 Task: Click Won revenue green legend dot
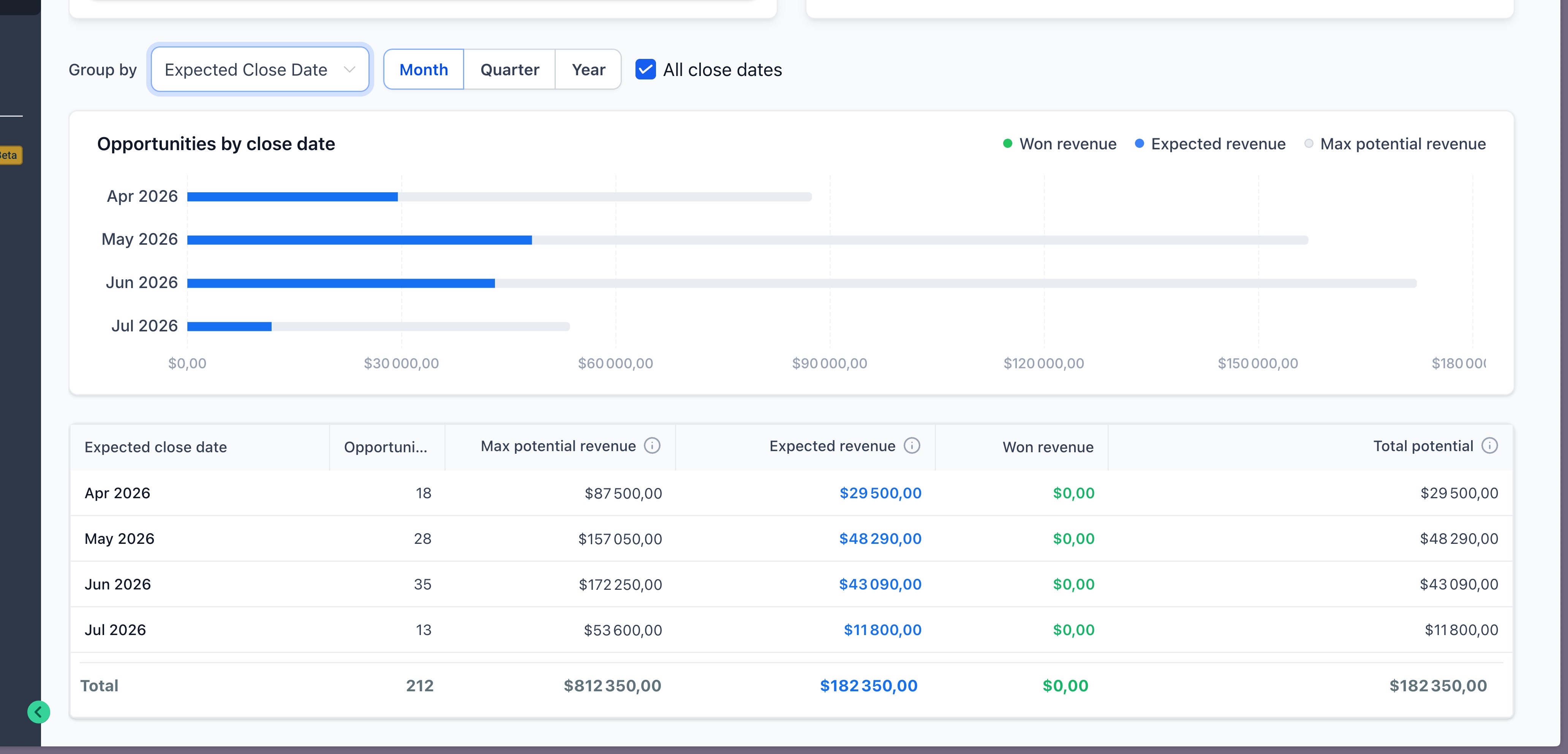(x=1007, y=144)
